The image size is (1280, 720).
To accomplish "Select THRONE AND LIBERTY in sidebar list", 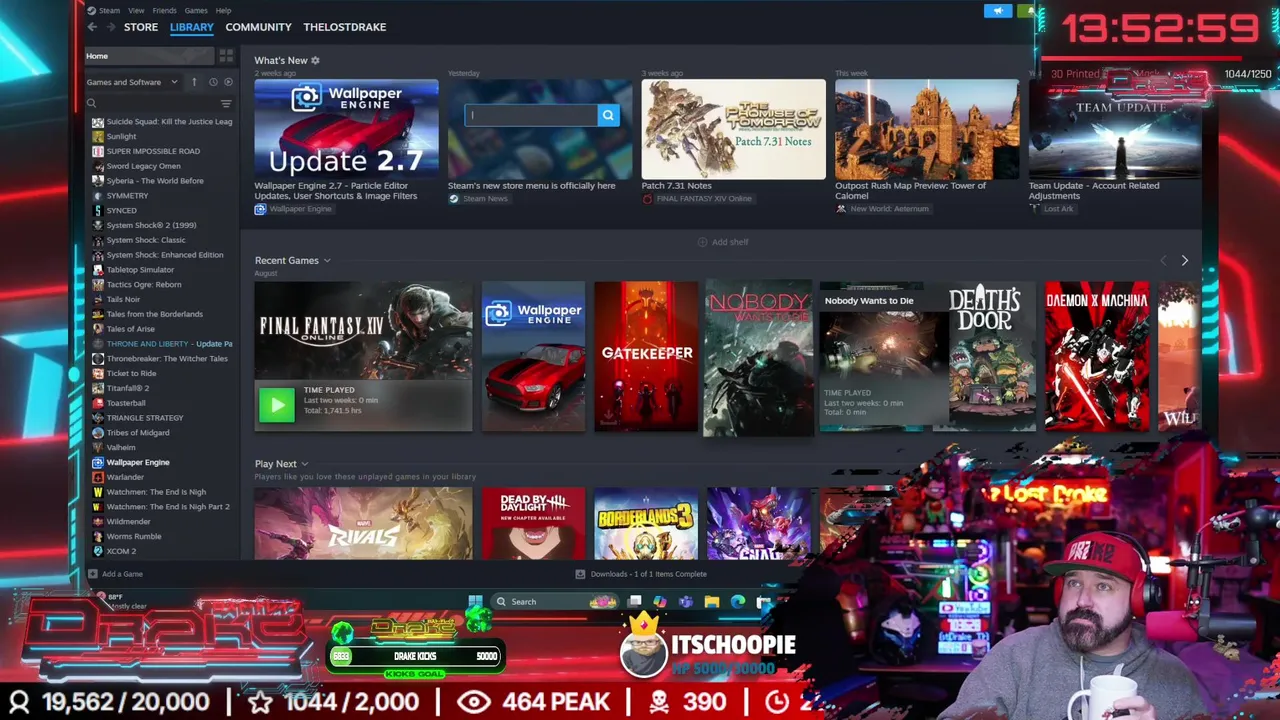I will click(x=160, y=344).
